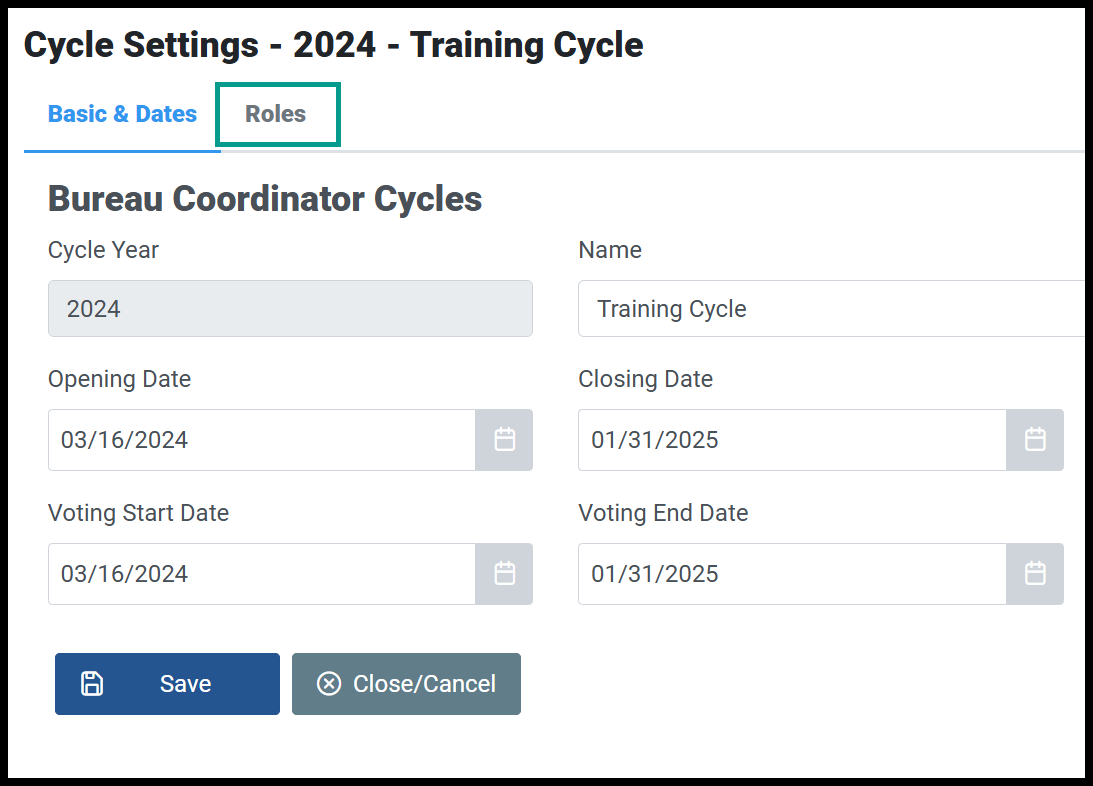The width and height of the screenshot is (1093, 786).
Task: Click the Close/Cancel button text
Action: pos(425,684)
